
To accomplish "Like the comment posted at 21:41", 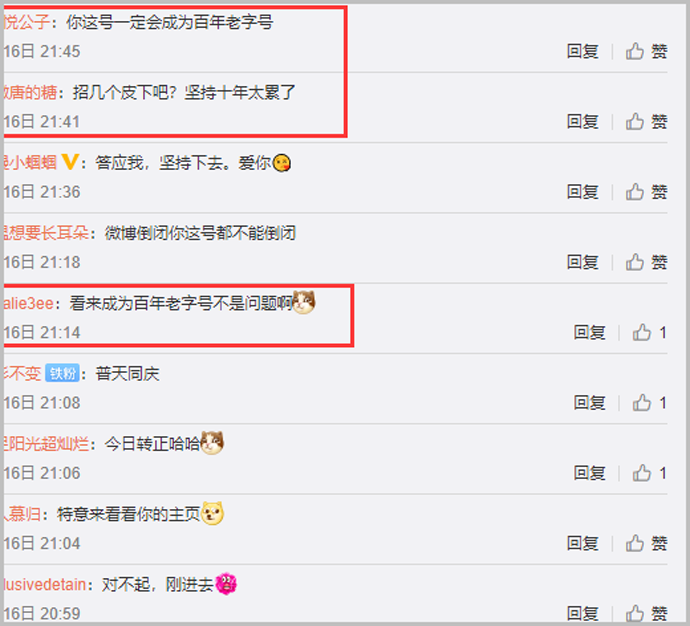I will (646, 121).
